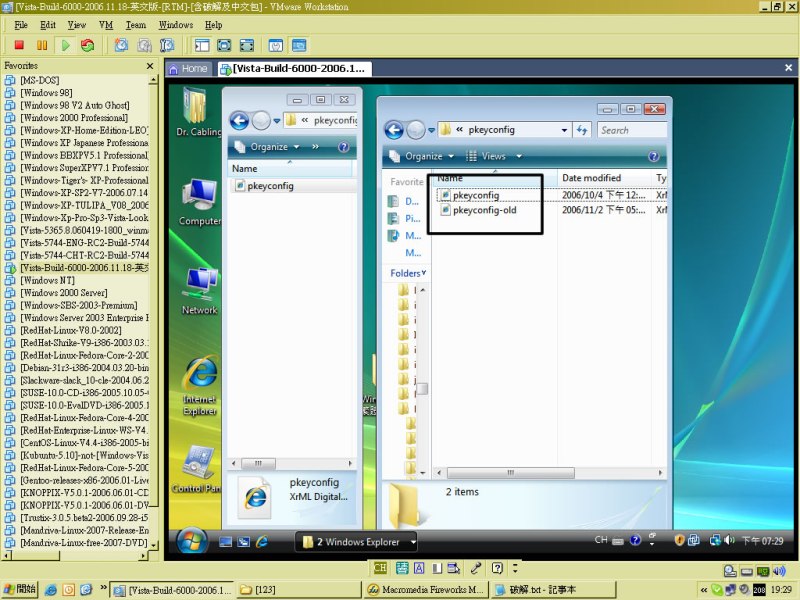Open the VMware File menu
Image resolution: width=800 pixels, height=600 pixels.
pos(21,25)
